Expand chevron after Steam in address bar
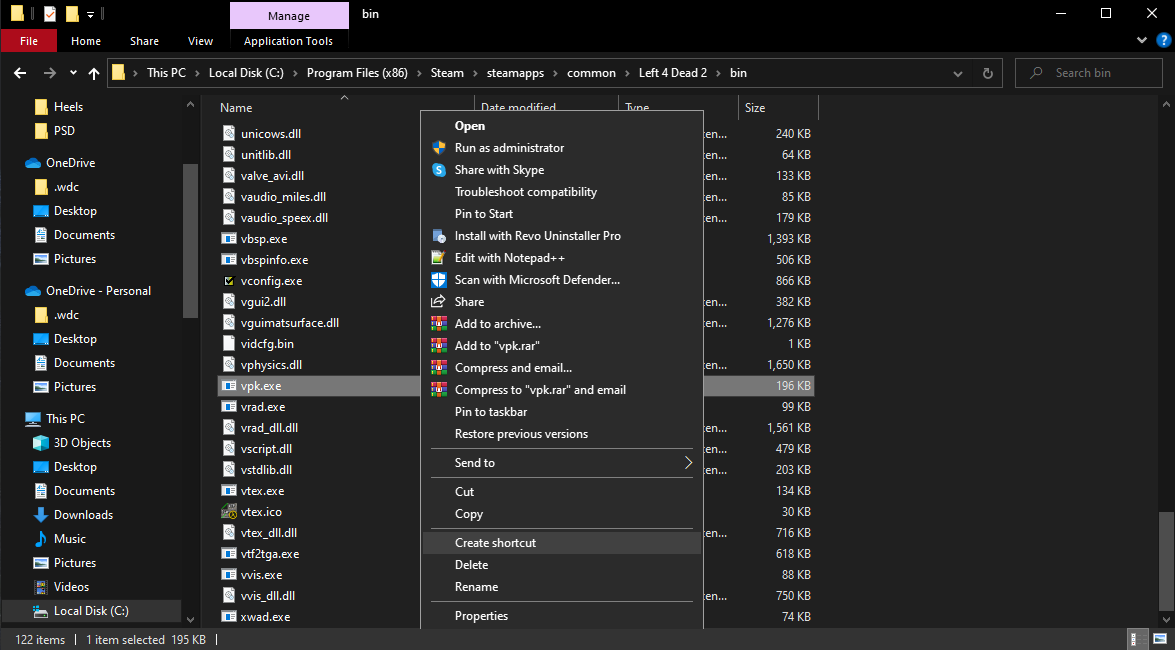This screenshot has width=1175, height=650. (x=475, y=73)
